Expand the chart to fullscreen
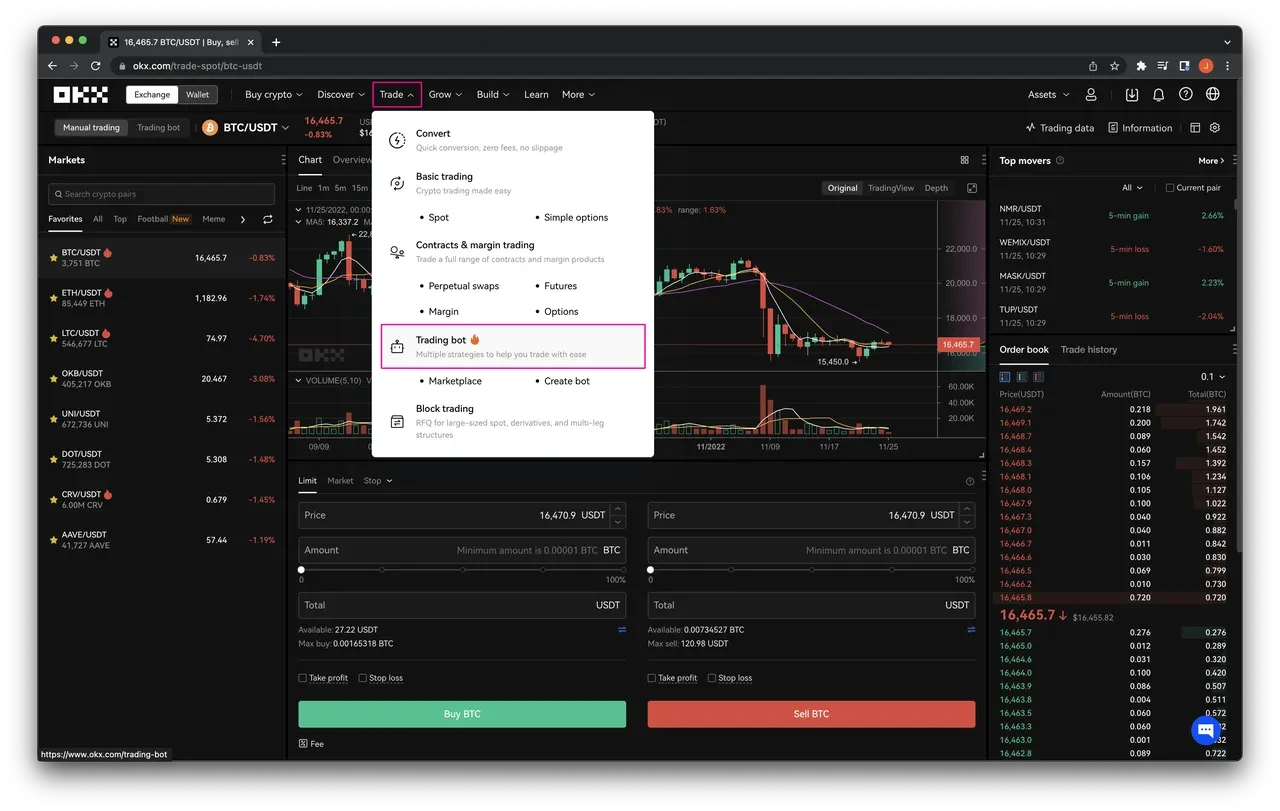Screen dimensions: 1280x811 coord(971,187)
